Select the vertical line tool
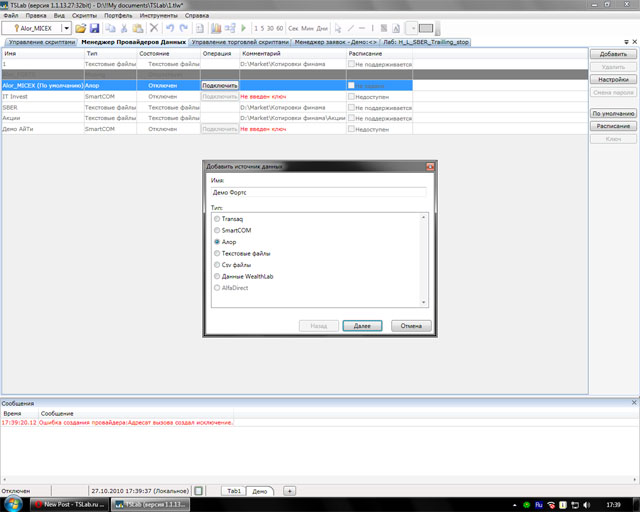This screenshot has width=640, height=512. tap(372, 28)
